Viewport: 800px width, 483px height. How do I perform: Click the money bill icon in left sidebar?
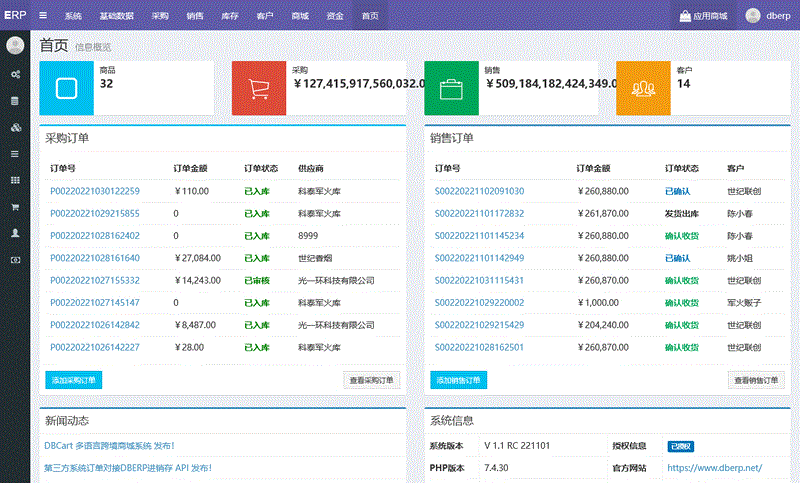[x=14, y=259]
